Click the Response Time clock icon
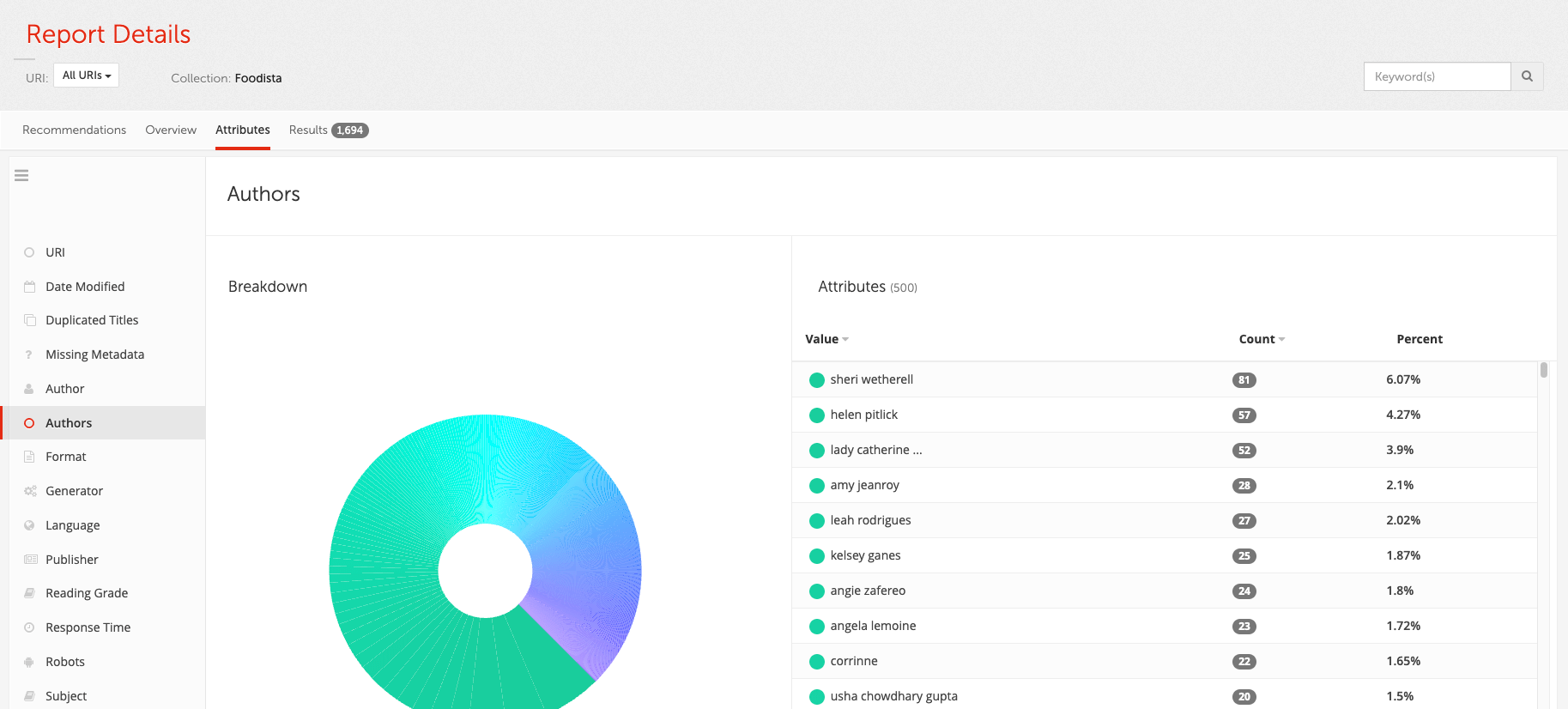This screenshot has height=709, width=1568. point(29,627)
